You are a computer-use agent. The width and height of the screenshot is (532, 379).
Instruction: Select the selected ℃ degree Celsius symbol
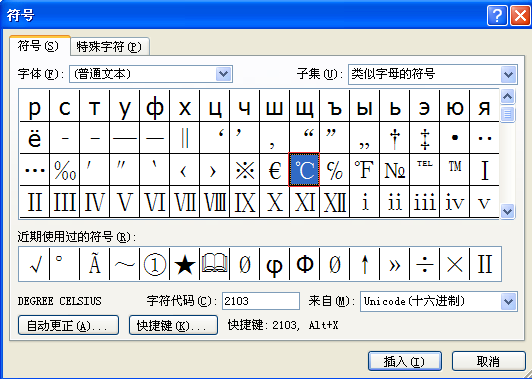tap(304, 170)
